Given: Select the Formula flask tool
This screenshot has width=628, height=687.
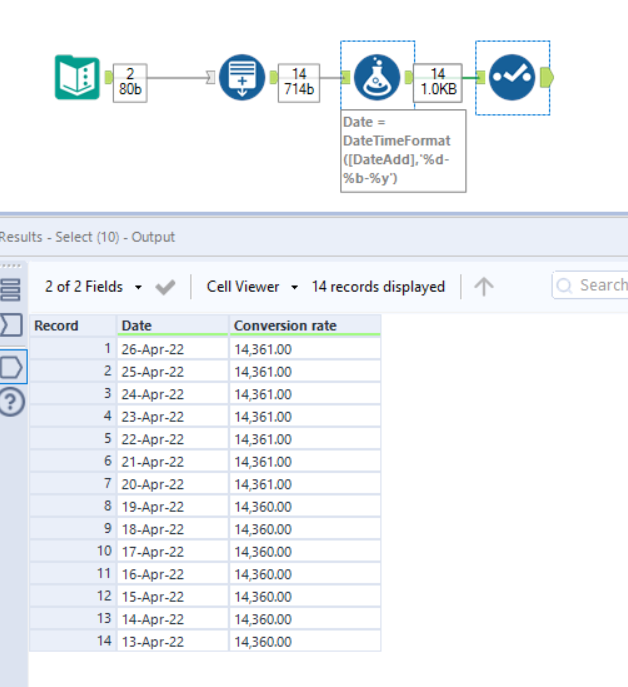Looking at the screenshot, I should 377,77.
